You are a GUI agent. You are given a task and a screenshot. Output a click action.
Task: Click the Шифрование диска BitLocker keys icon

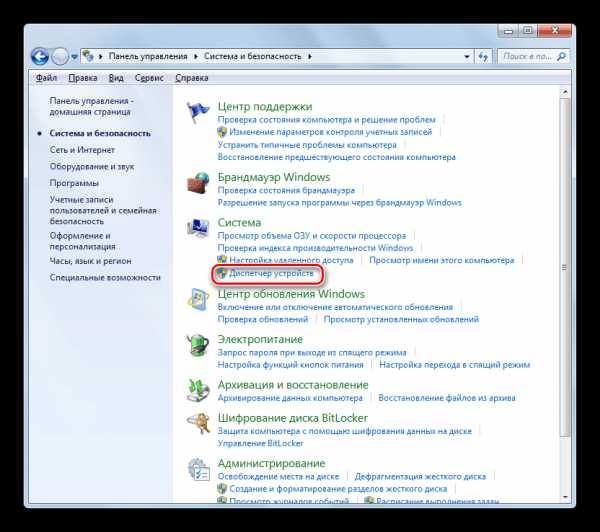[x=198, y=423]
